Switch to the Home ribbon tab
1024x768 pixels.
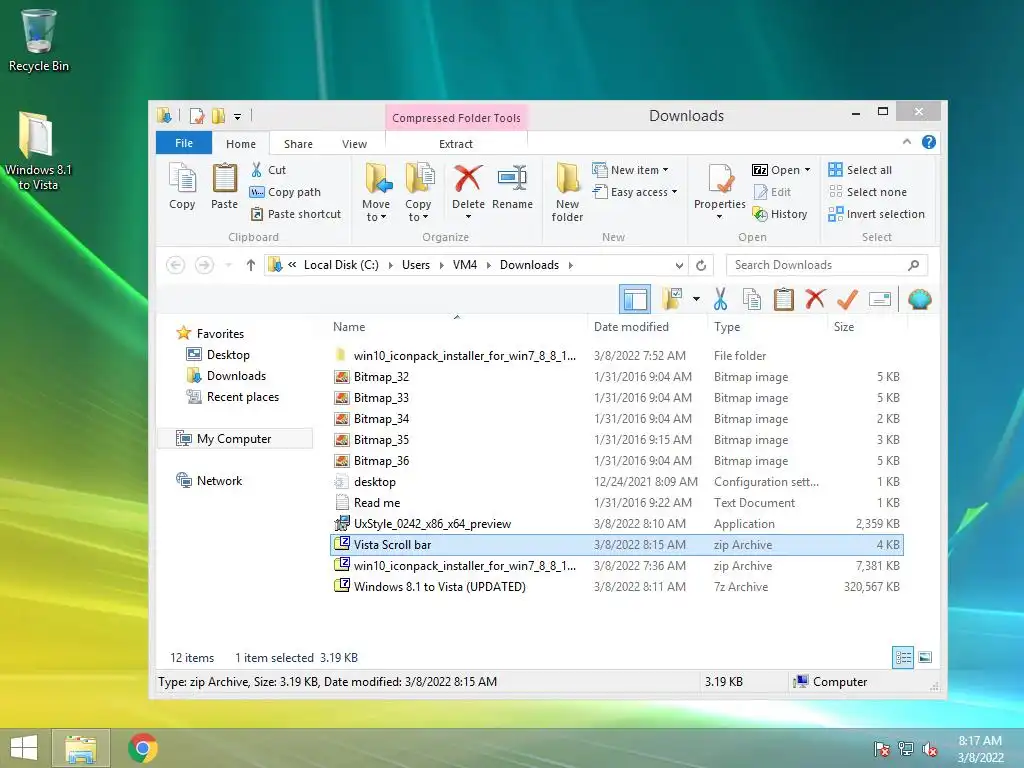tap(241, 144)
